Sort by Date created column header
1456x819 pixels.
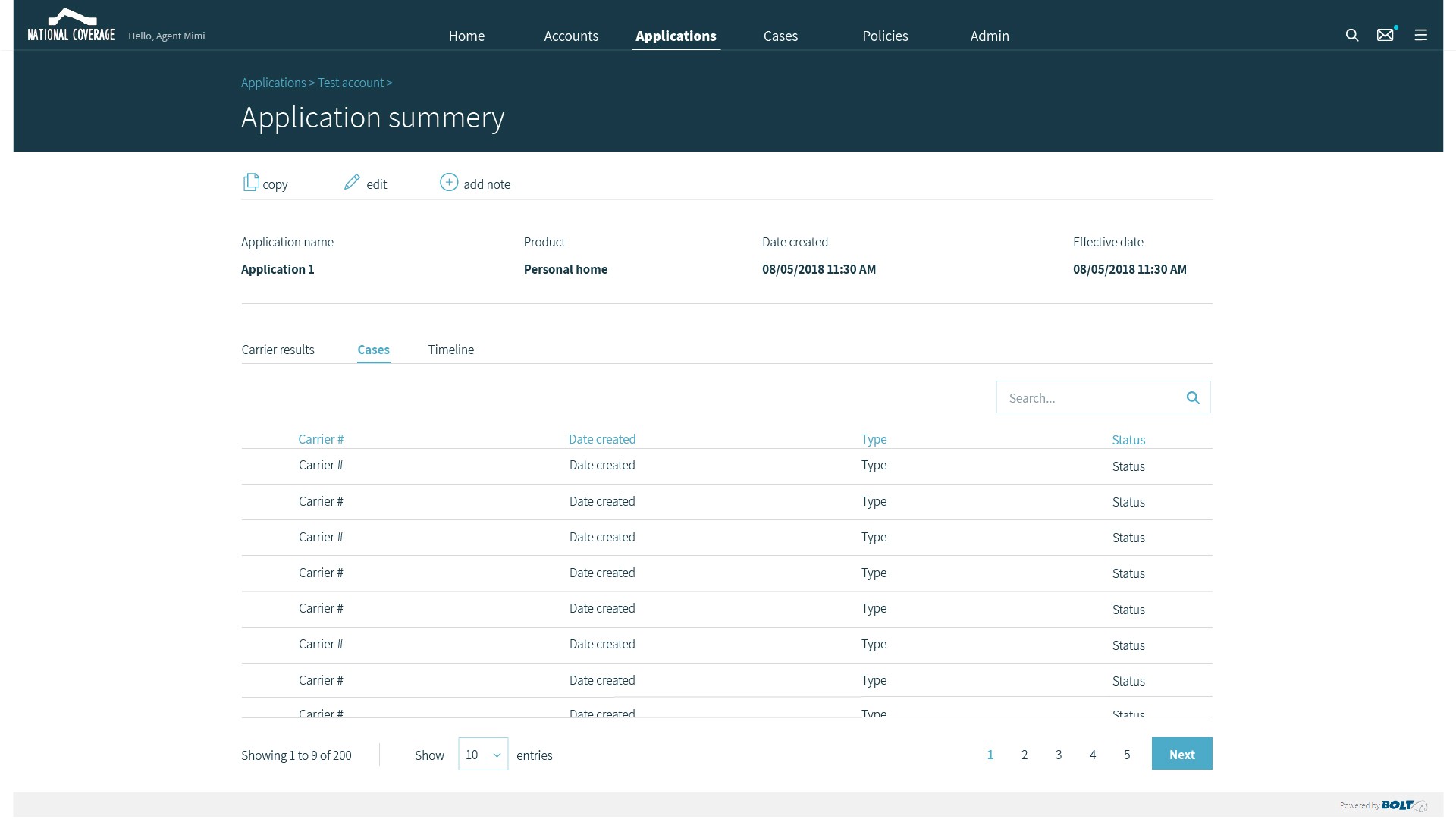tap(602, 439)
